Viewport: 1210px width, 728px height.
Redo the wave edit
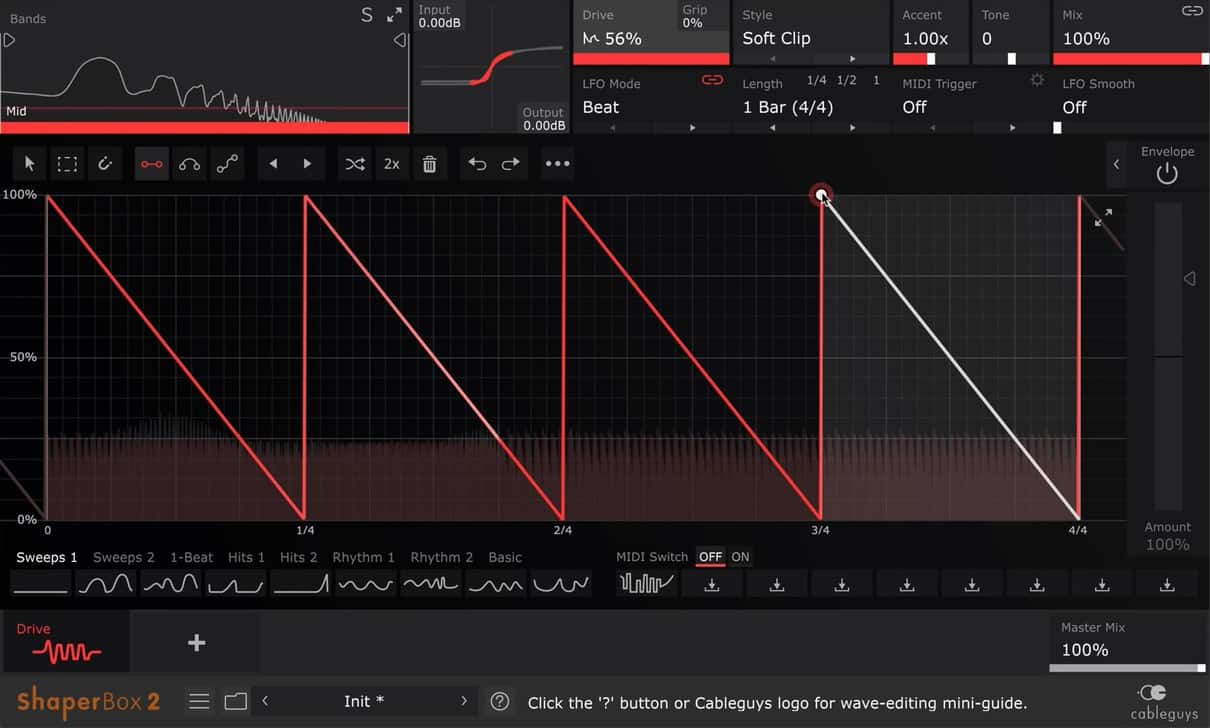tap(511, 164)
